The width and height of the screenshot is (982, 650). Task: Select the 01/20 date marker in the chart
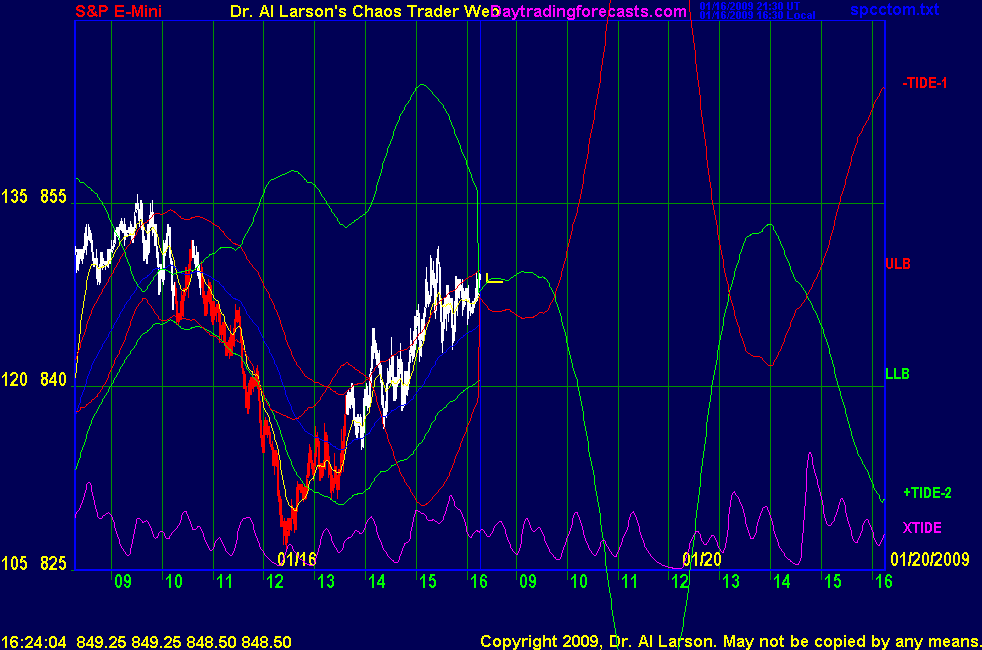pos(701,559)
